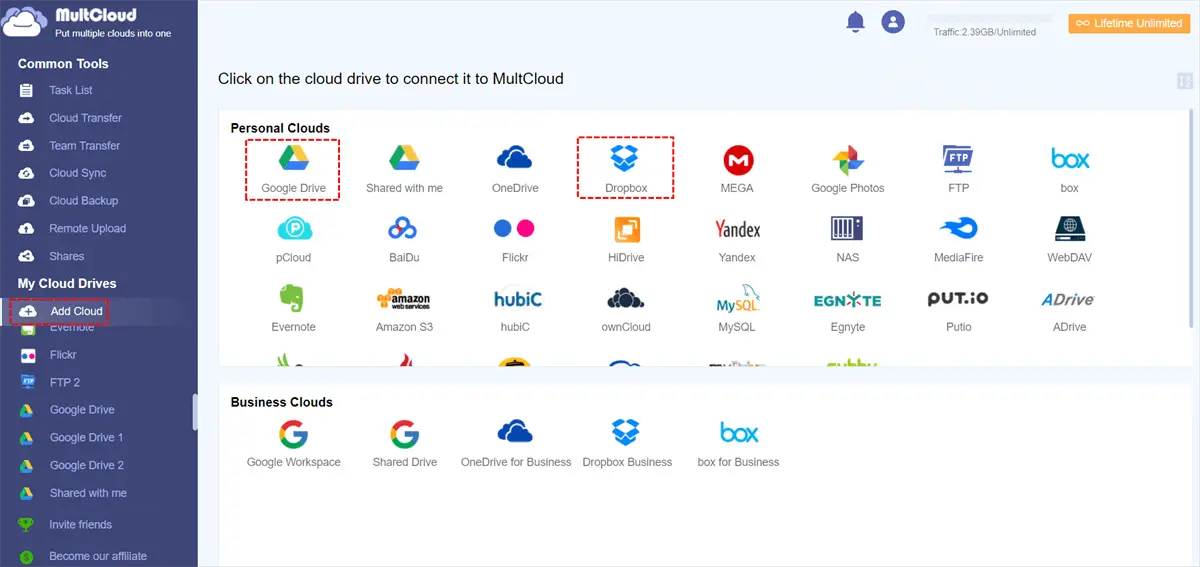
Task: Add the ADrive cloud
Action: [x=1067, y=308]
